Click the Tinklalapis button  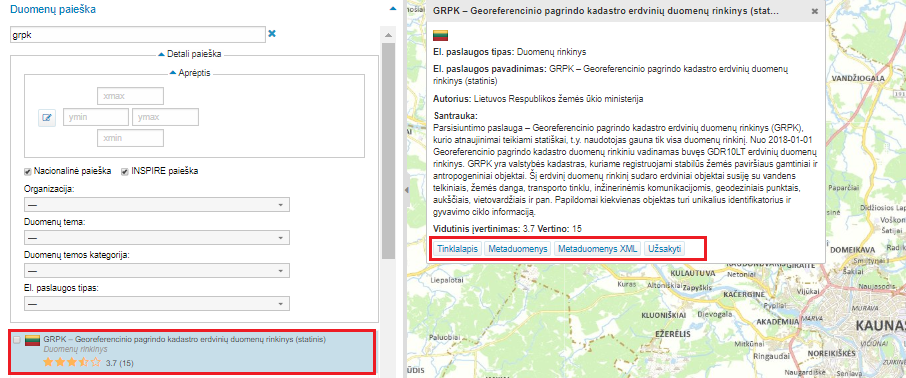[x=457, y=249]
